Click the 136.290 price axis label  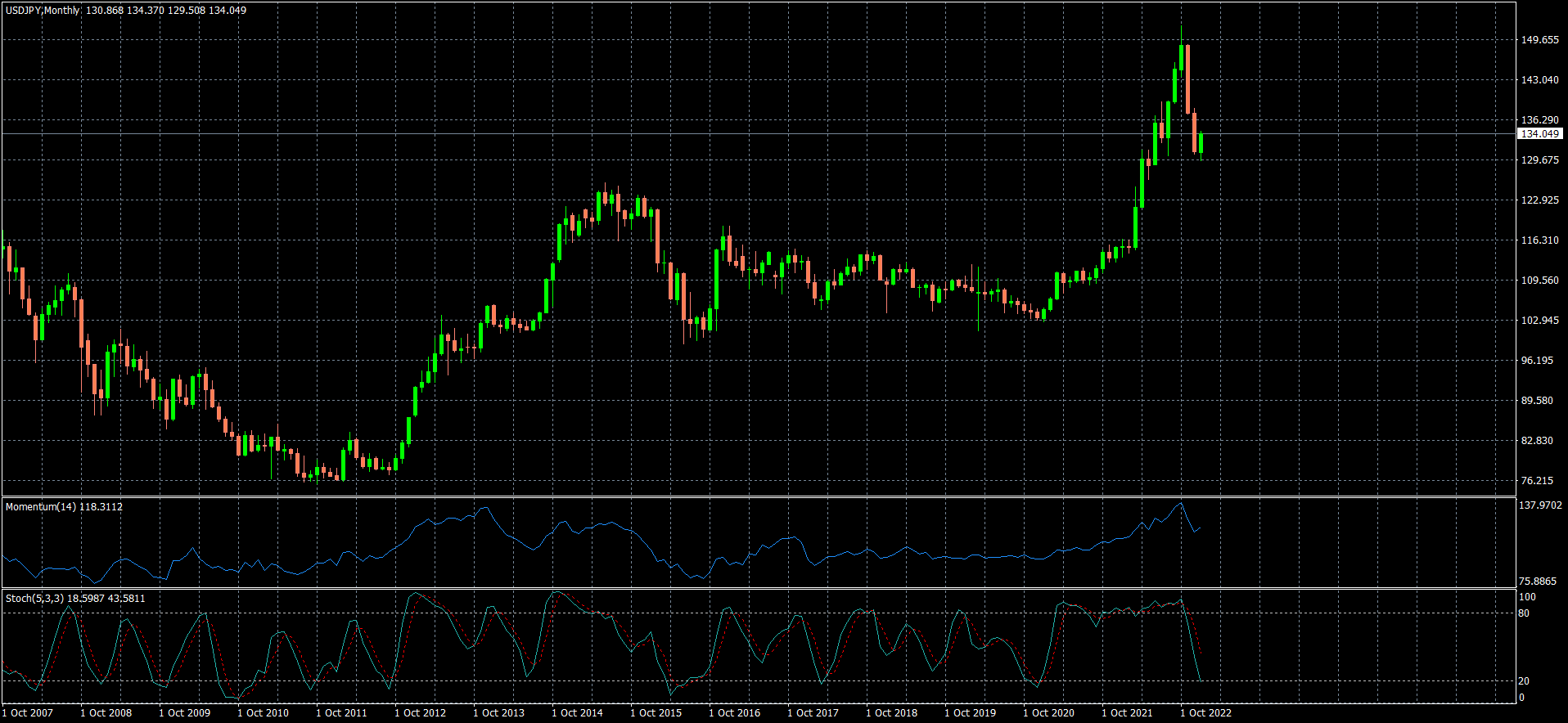[1540, 120]
